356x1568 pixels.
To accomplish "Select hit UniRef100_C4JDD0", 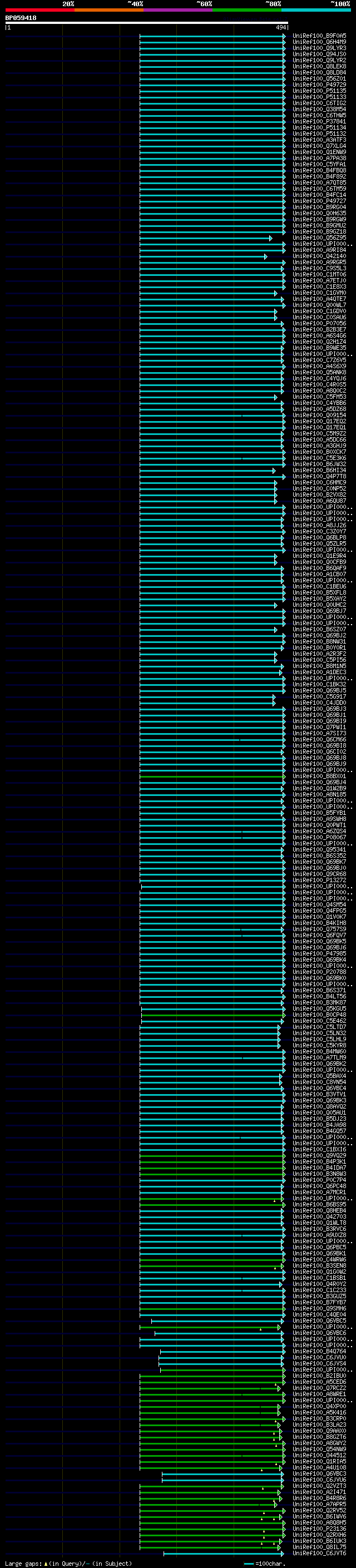I will [319, 703].
